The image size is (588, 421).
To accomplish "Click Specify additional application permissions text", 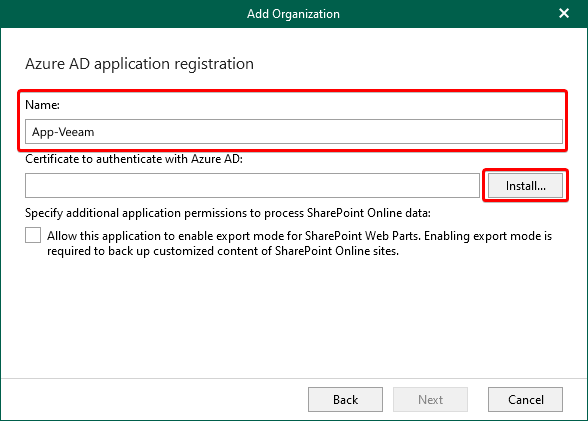I will tap(228, 213).
